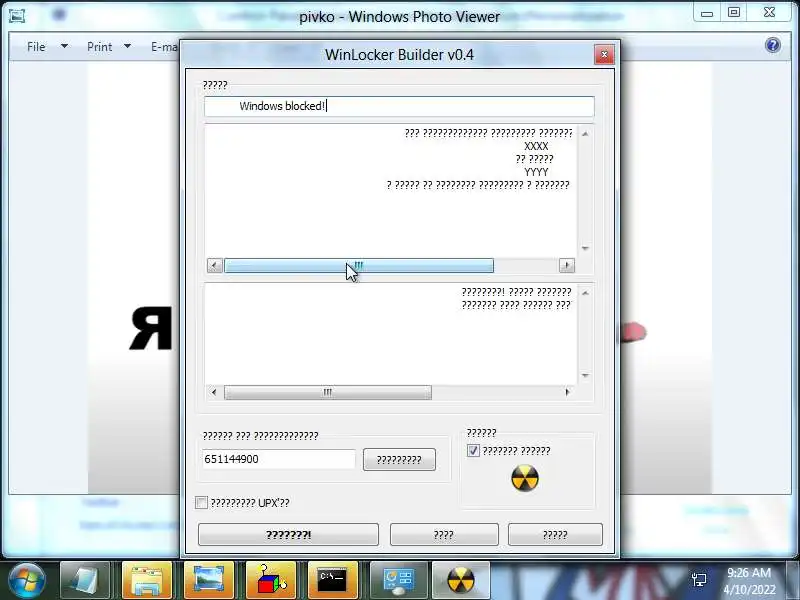Open the notepad icon in the taskbar
Image resolution: width=800 pixels, height=600 pixels.
(85, 580)
